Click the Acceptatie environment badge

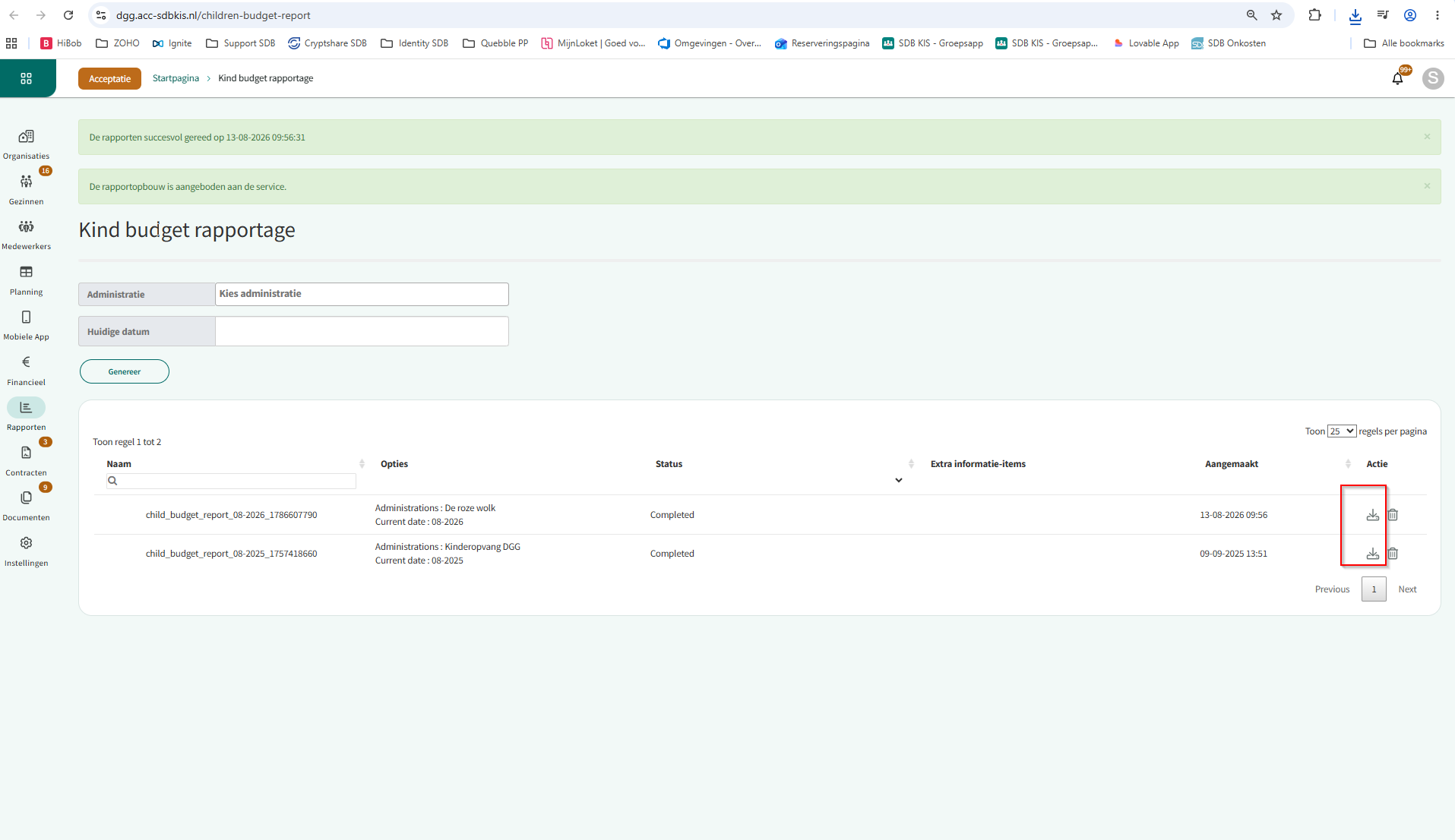(x=109, y=78)
